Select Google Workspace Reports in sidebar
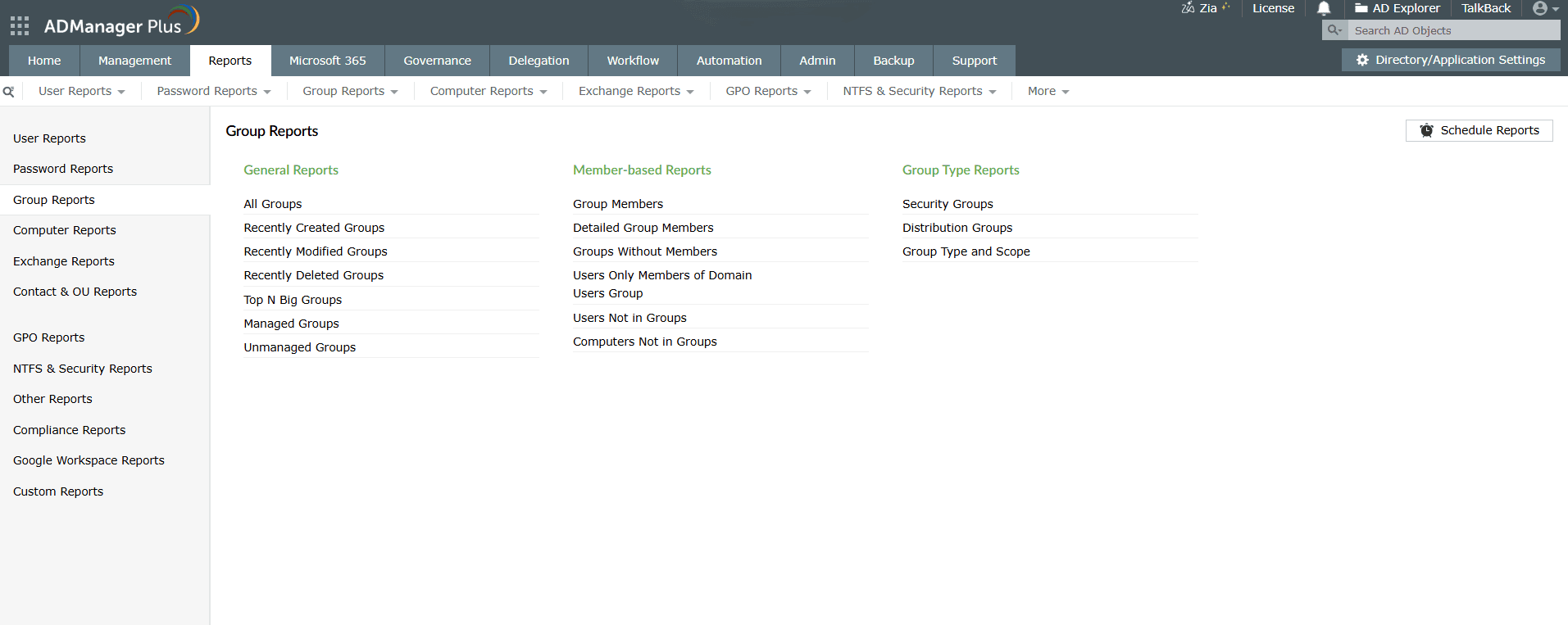 (x=89, y=460)
